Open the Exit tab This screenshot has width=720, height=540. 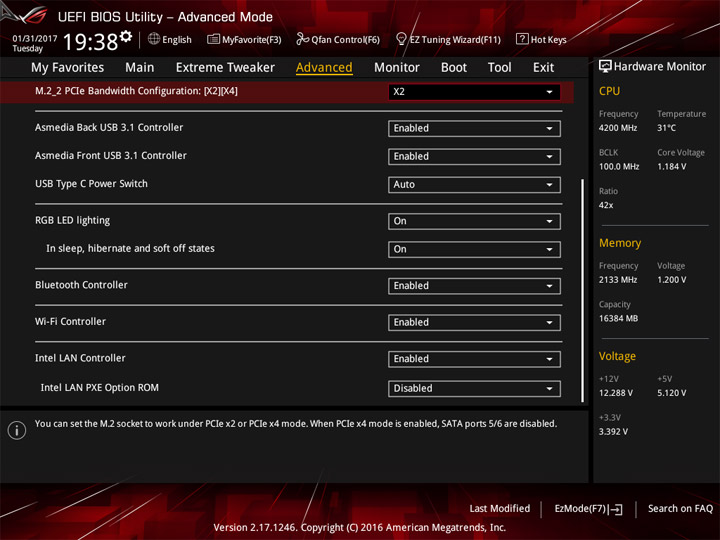tap(543, 68)
